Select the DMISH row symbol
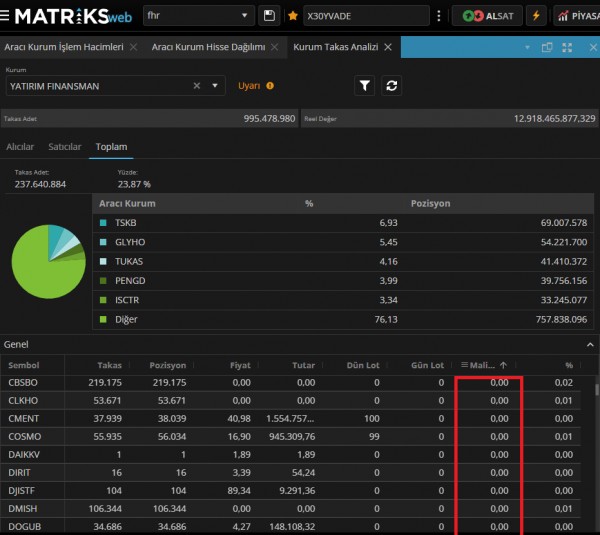The image size is (600, 535). click(23, 508)
